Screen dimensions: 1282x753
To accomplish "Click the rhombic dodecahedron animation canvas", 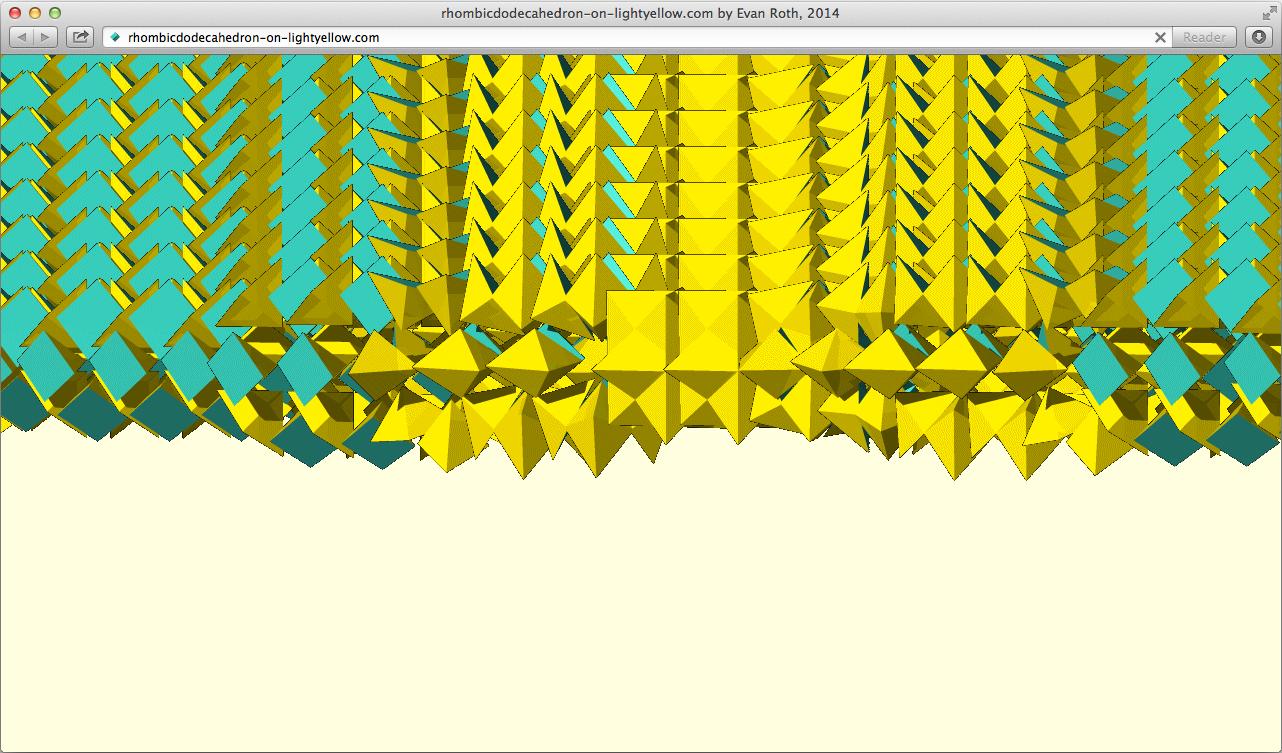I will 640,403.
